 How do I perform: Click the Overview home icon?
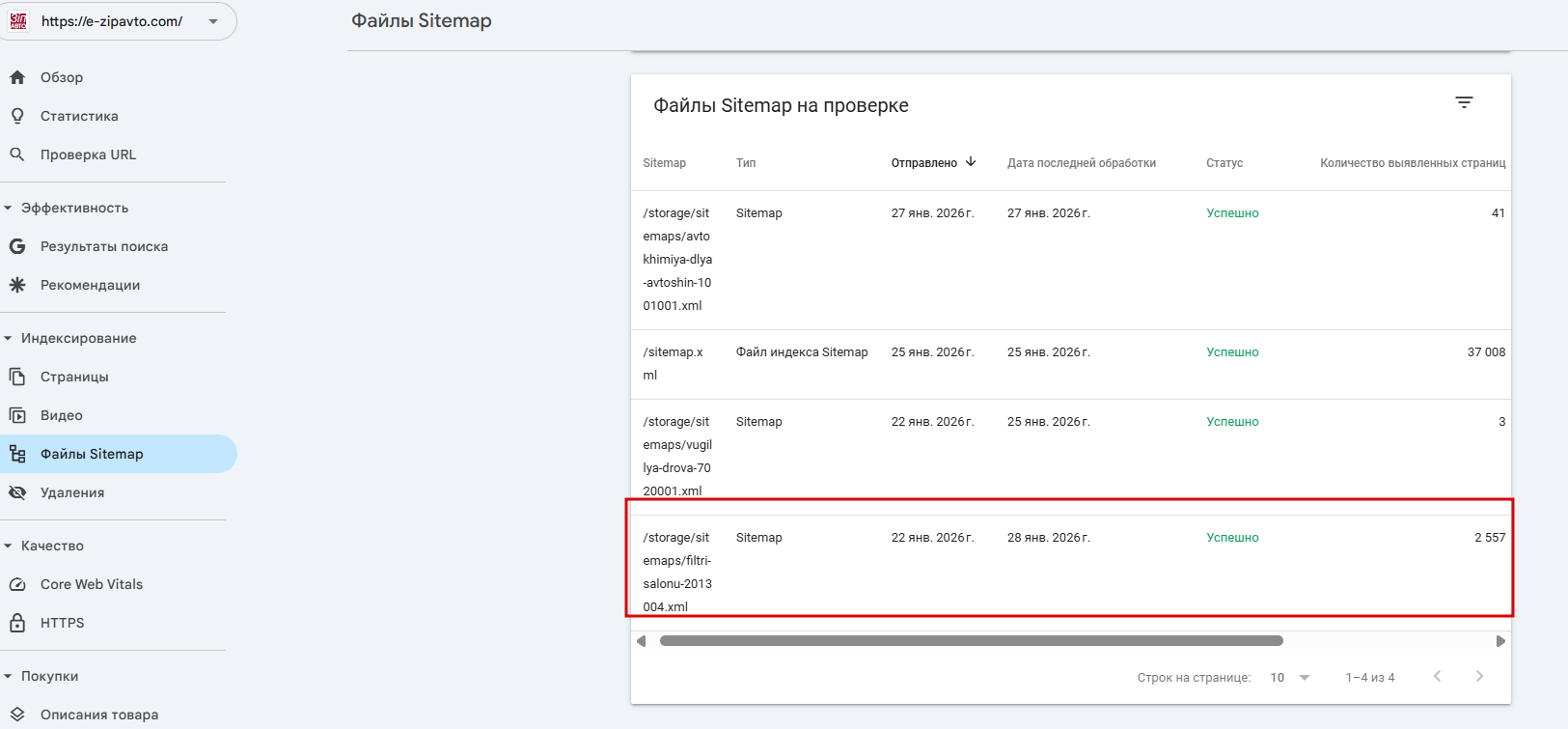coord(17,77)
